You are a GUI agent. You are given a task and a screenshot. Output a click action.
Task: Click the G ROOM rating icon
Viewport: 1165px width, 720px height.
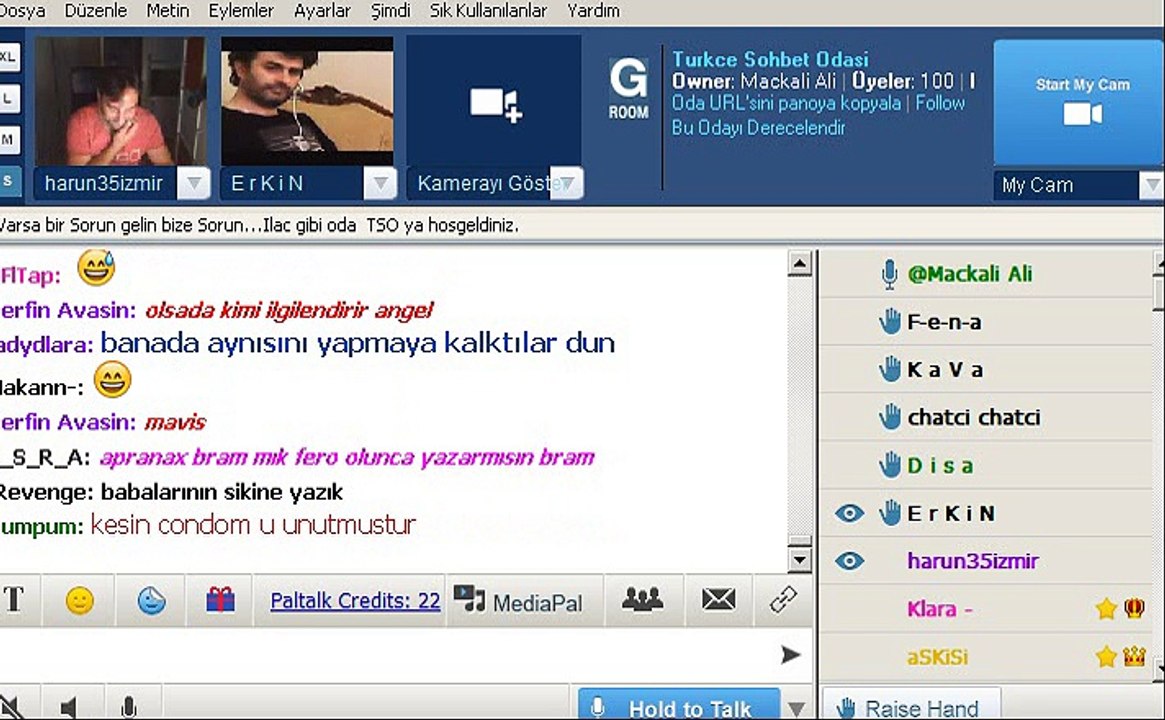629,89
